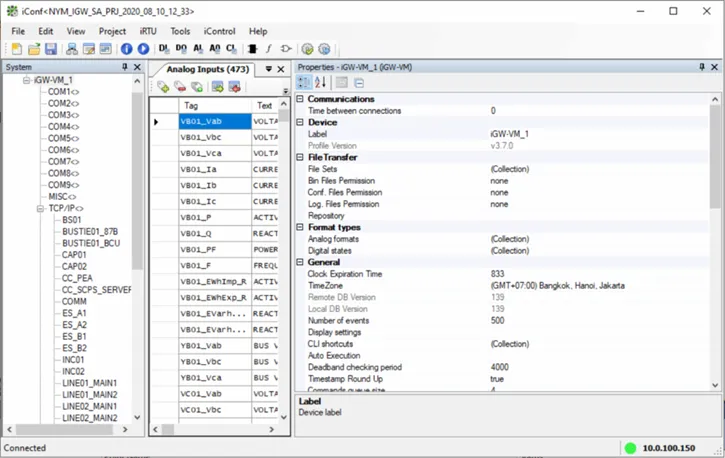Click the formula f toolbar icon
Image resolution: width=725 pixels, height=458 pixels.
[x=269, y=49]
